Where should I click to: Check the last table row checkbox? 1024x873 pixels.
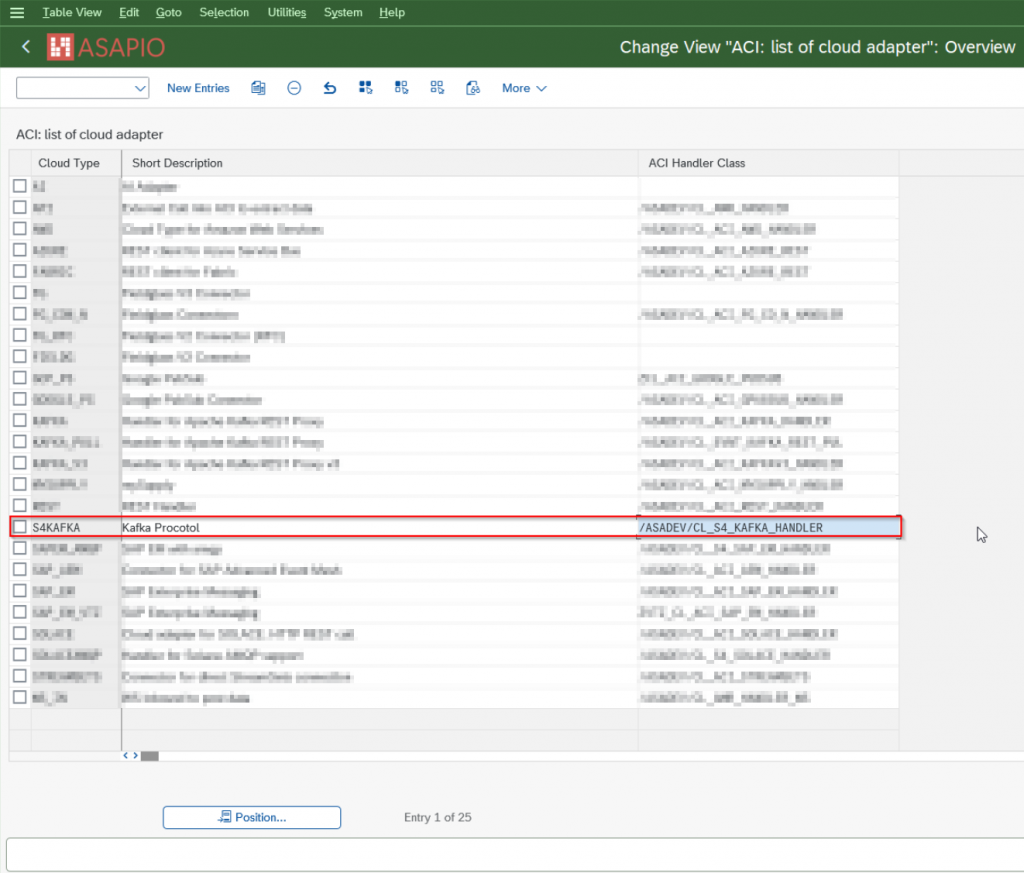[x=20, y=697]
